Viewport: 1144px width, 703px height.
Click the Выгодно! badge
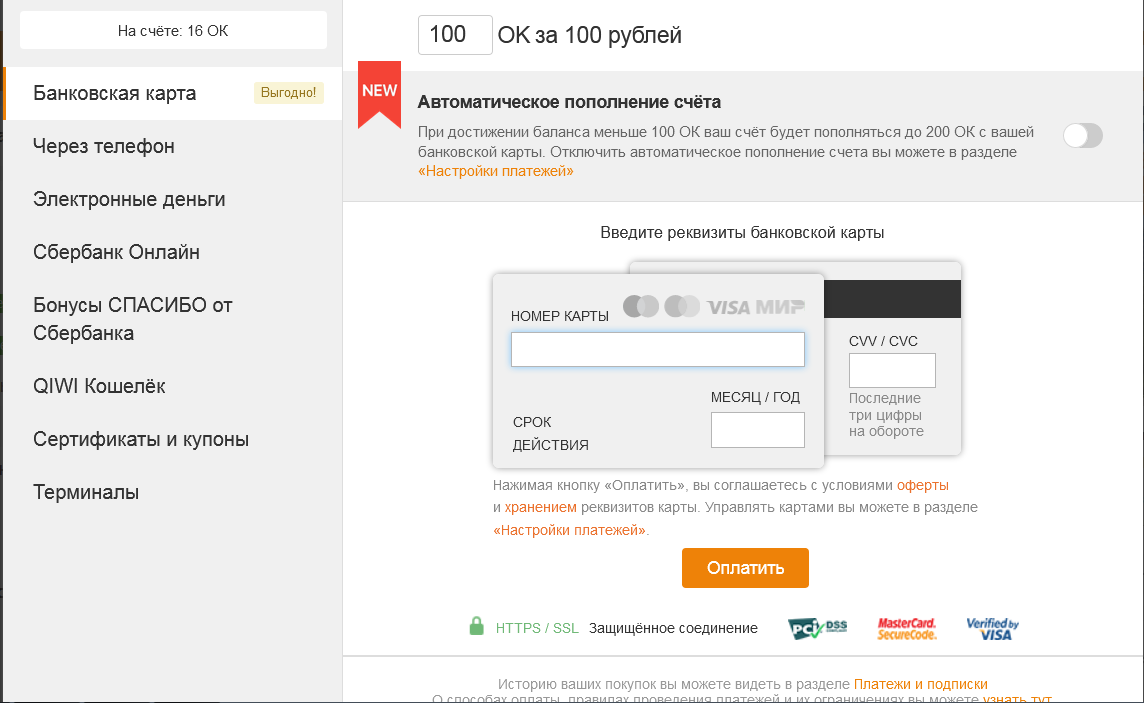click(288, 93)
